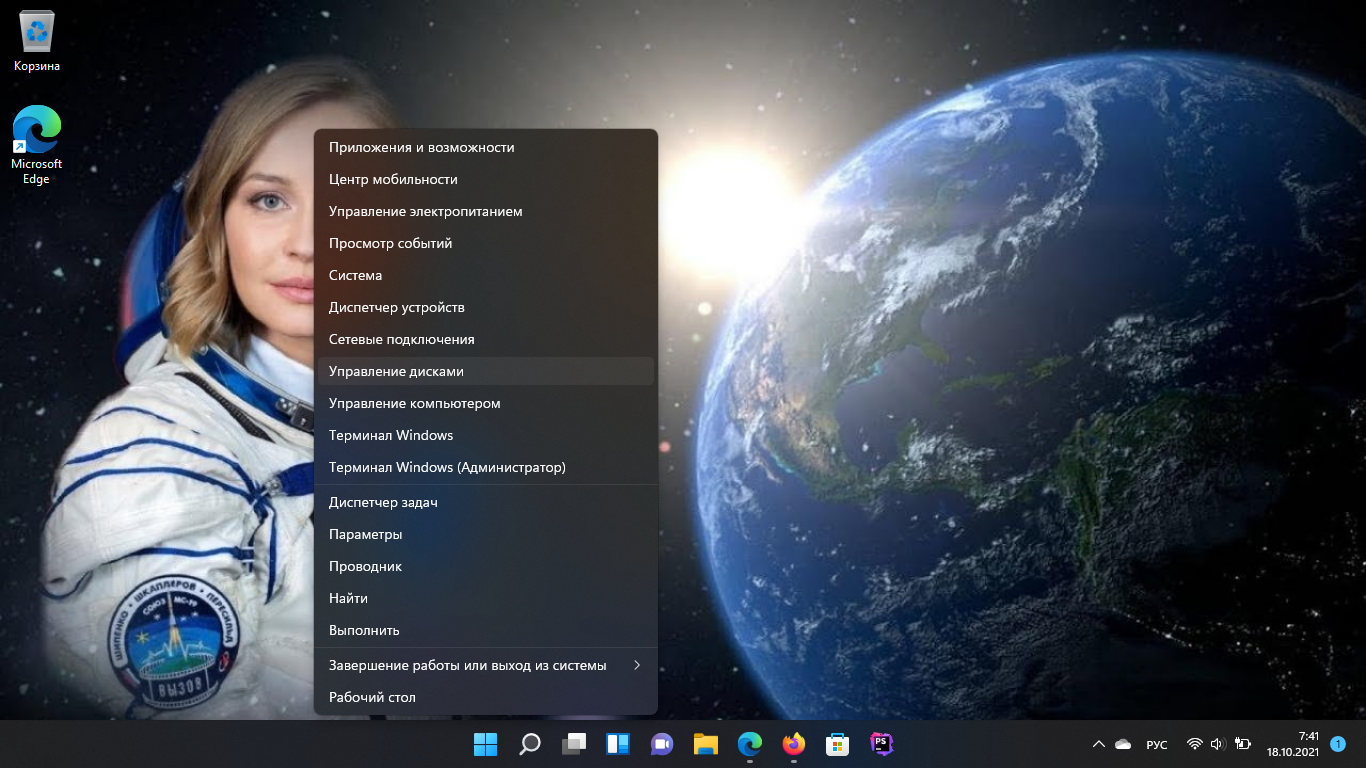
Task: Open File Explorer from the taskbar
Action: (x=705, y=744)
